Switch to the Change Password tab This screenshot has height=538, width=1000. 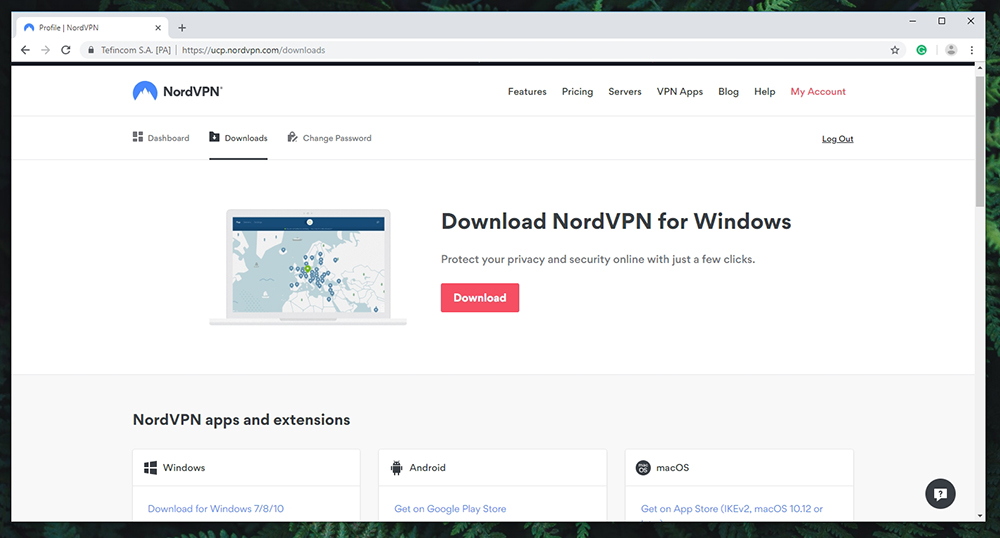coord(329,138)
